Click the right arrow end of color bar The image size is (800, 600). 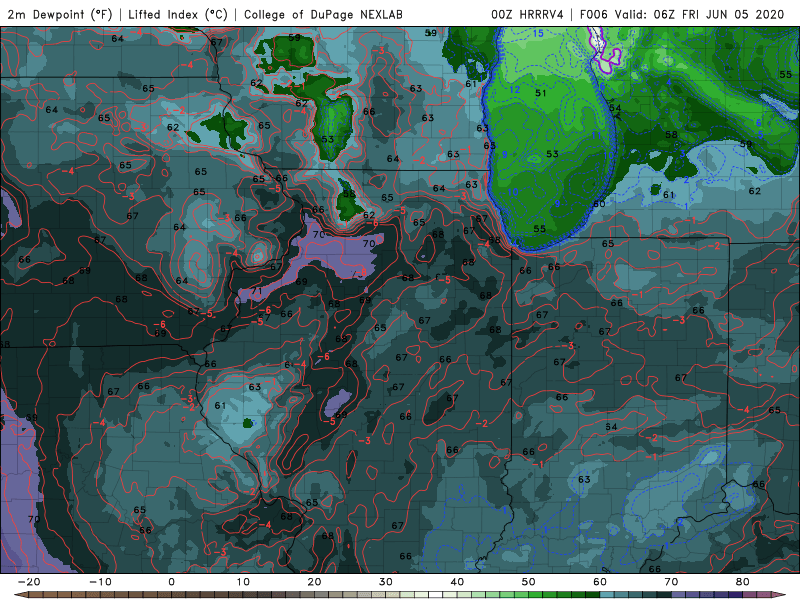780,595
